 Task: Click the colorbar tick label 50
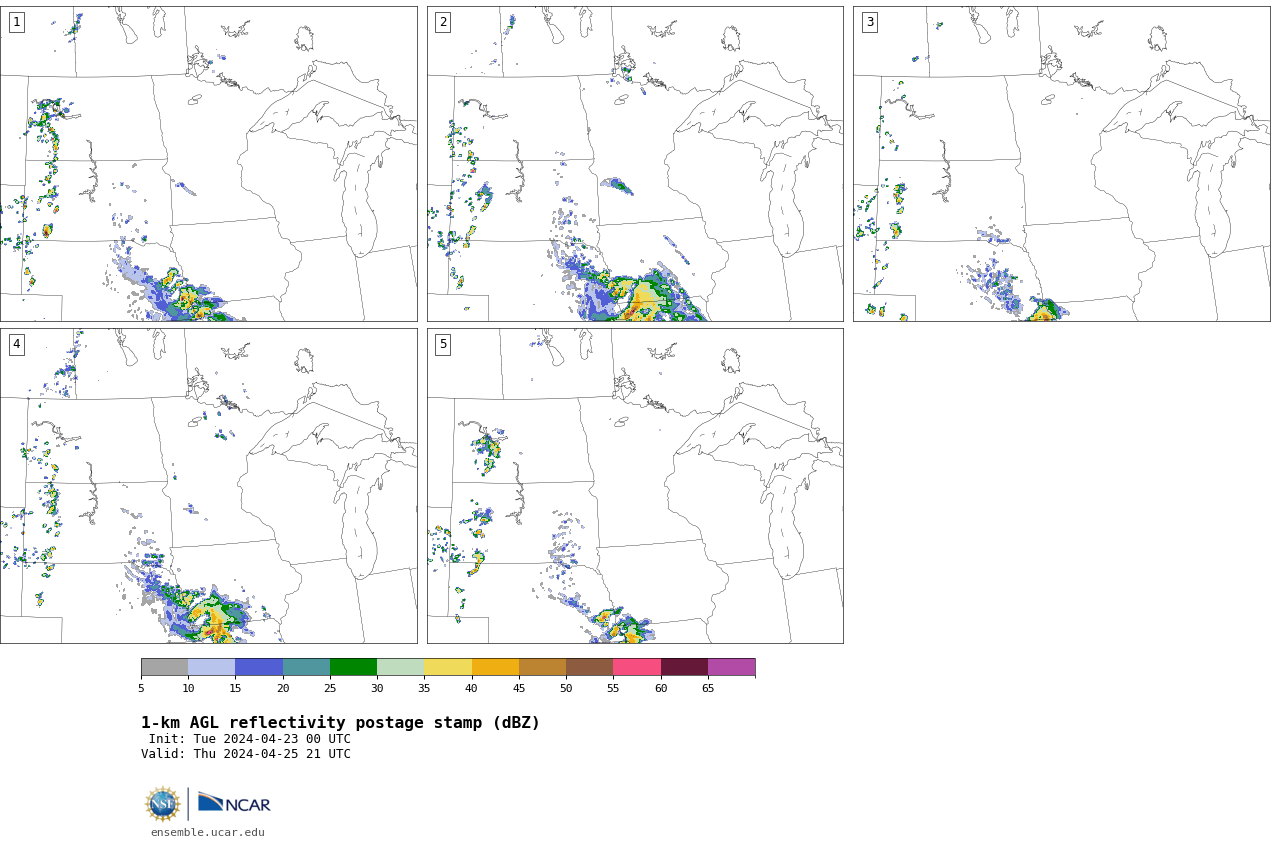(x=566, y=688)
